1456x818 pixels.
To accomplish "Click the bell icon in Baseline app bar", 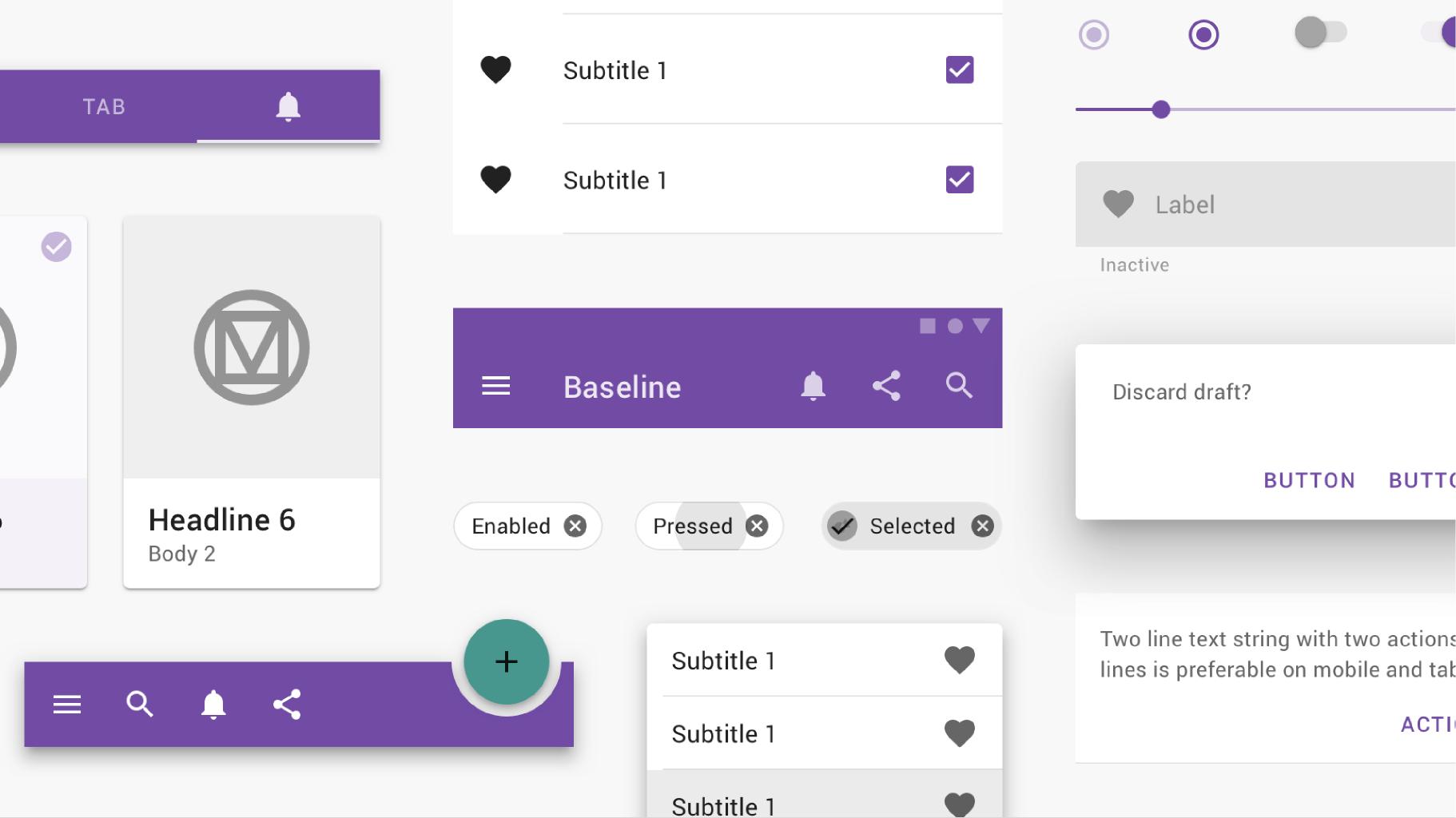I will [x=813, y=386].
